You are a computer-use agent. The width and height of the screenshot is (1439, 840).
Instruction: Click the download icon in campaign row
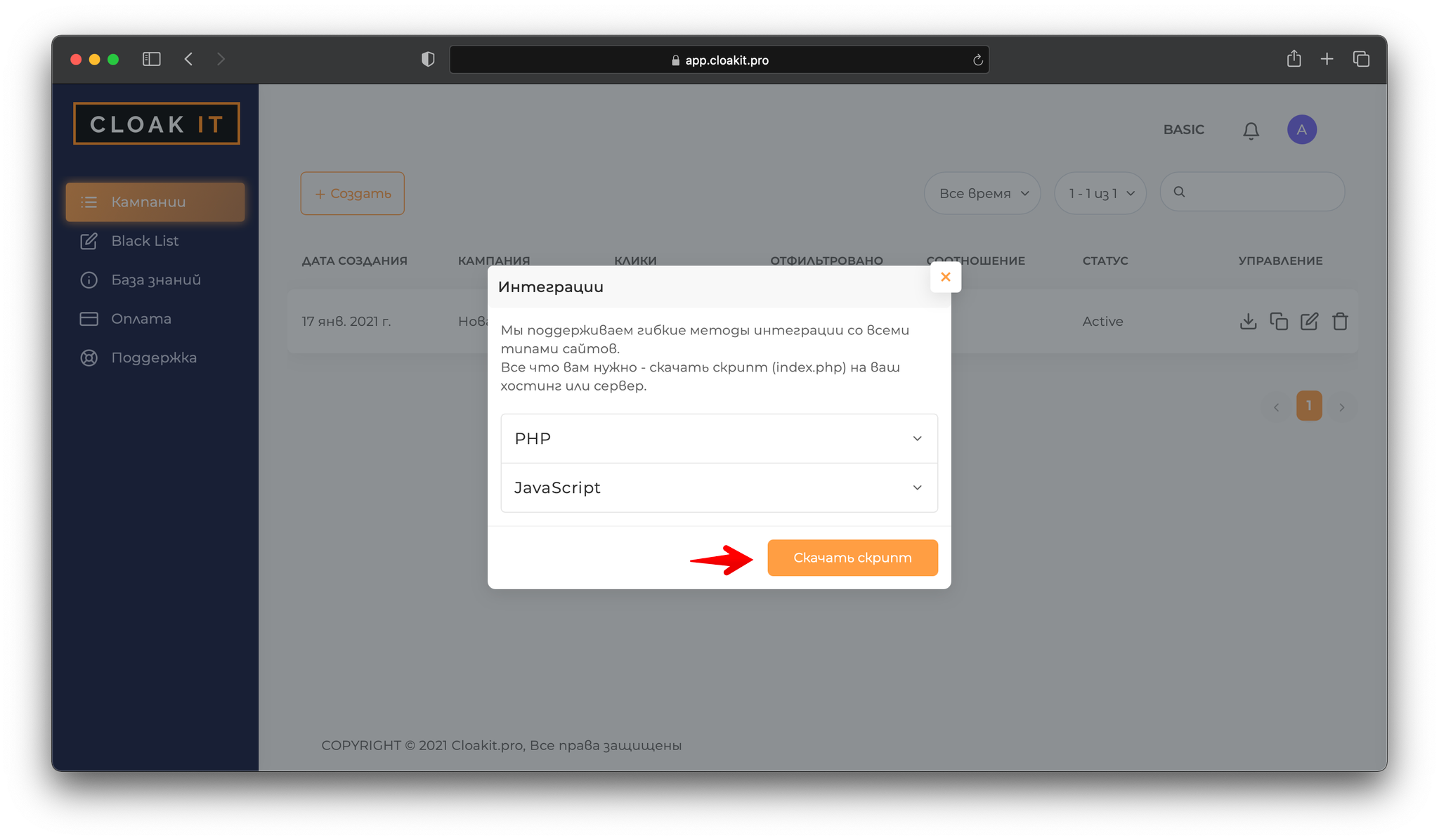point(1248,322)
